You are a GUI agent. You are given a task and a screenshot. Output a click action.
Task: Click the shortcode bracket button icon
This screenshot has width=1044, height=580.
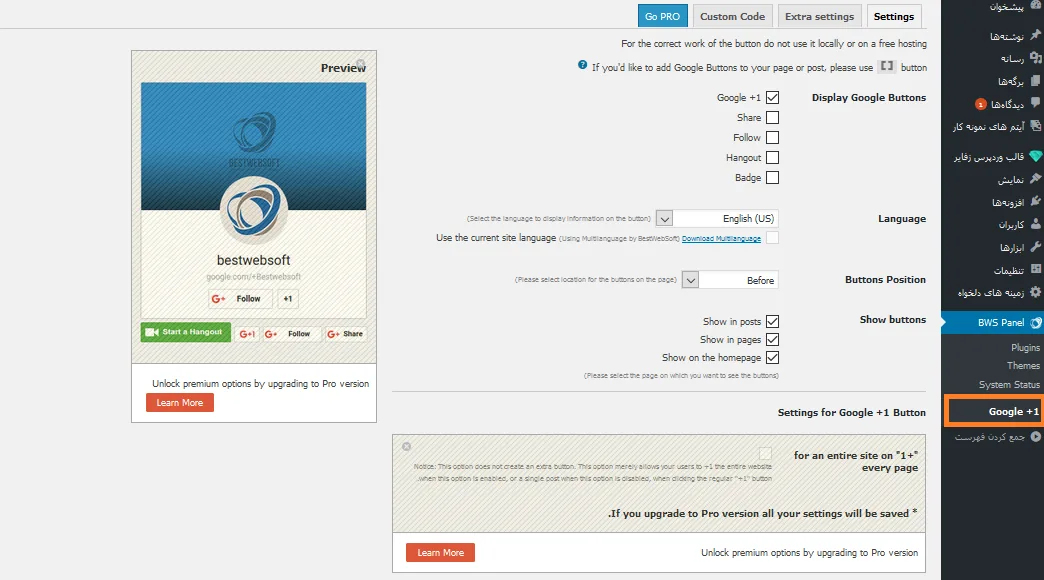pos(887,67)
